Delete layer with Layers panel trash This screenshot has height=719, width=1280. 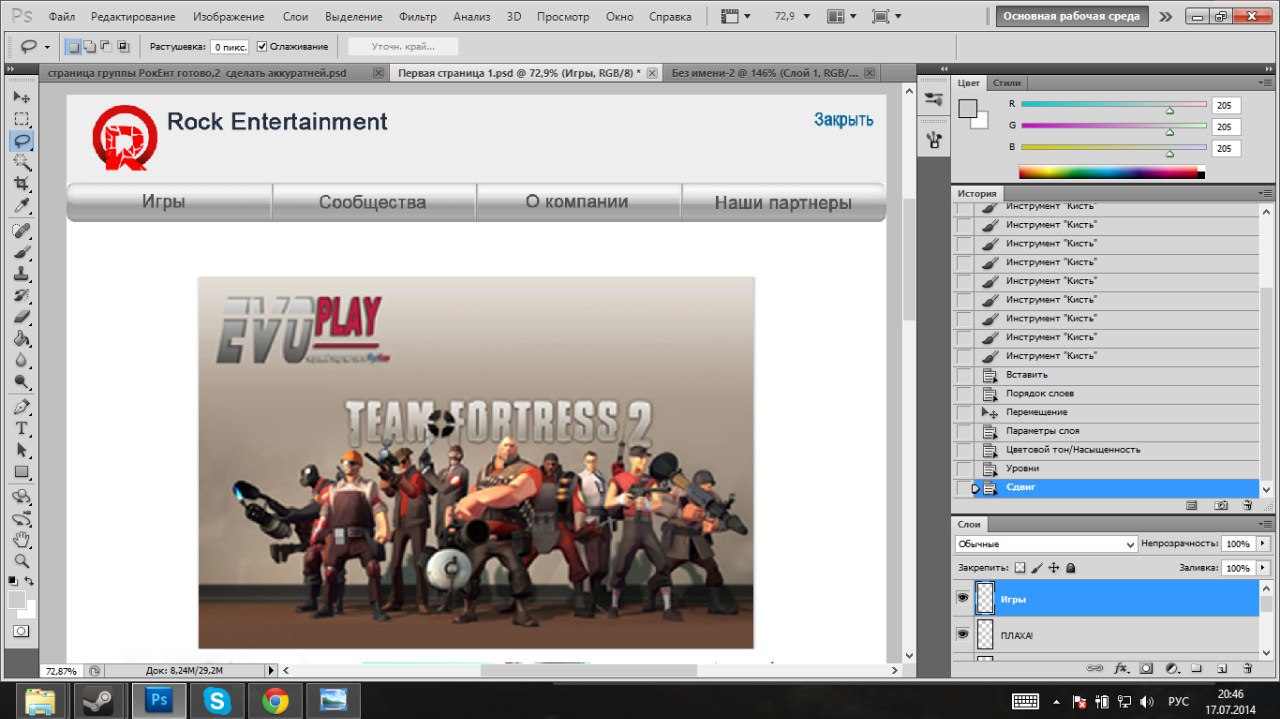point(1247,668)
